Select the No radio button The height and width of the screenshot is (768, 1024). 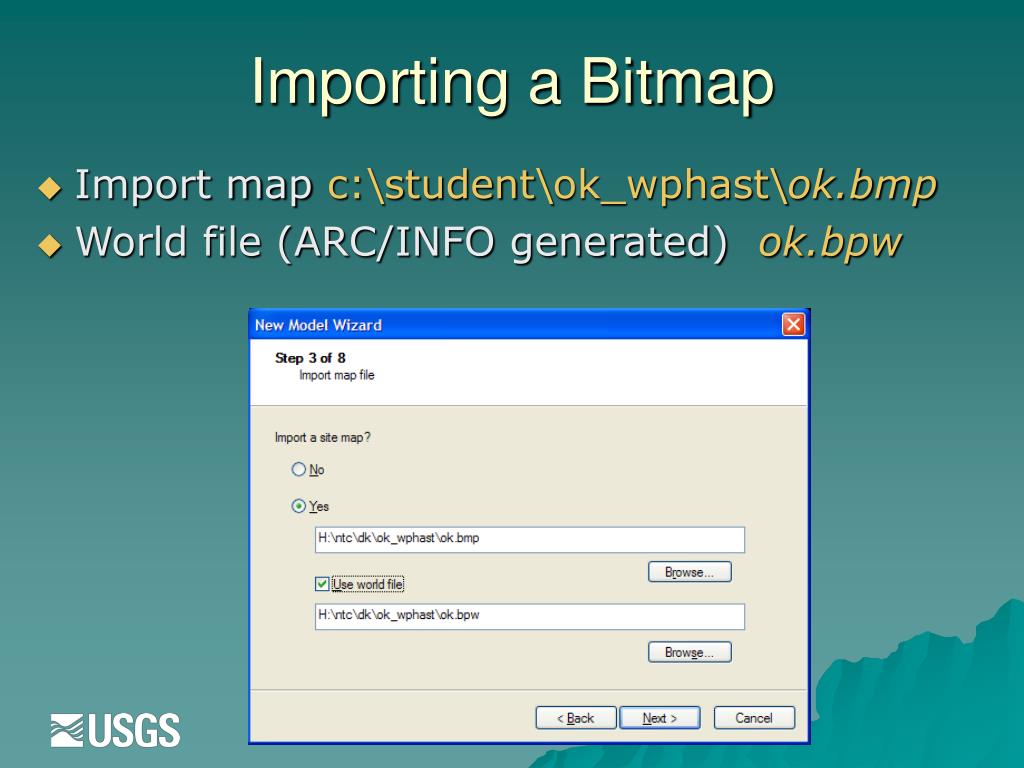[x=298, y=470]
